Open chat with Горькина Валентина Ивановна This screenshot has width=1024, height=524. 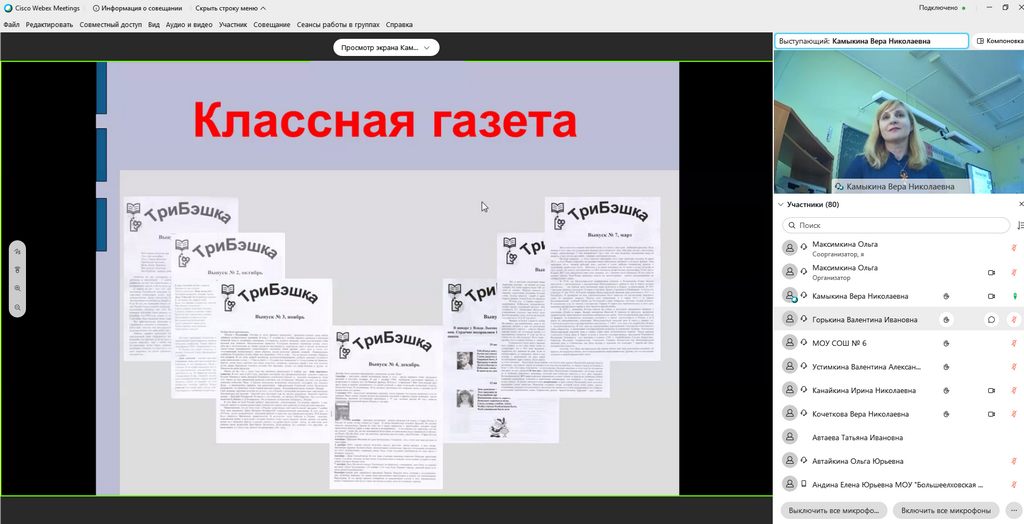[991, 320]
